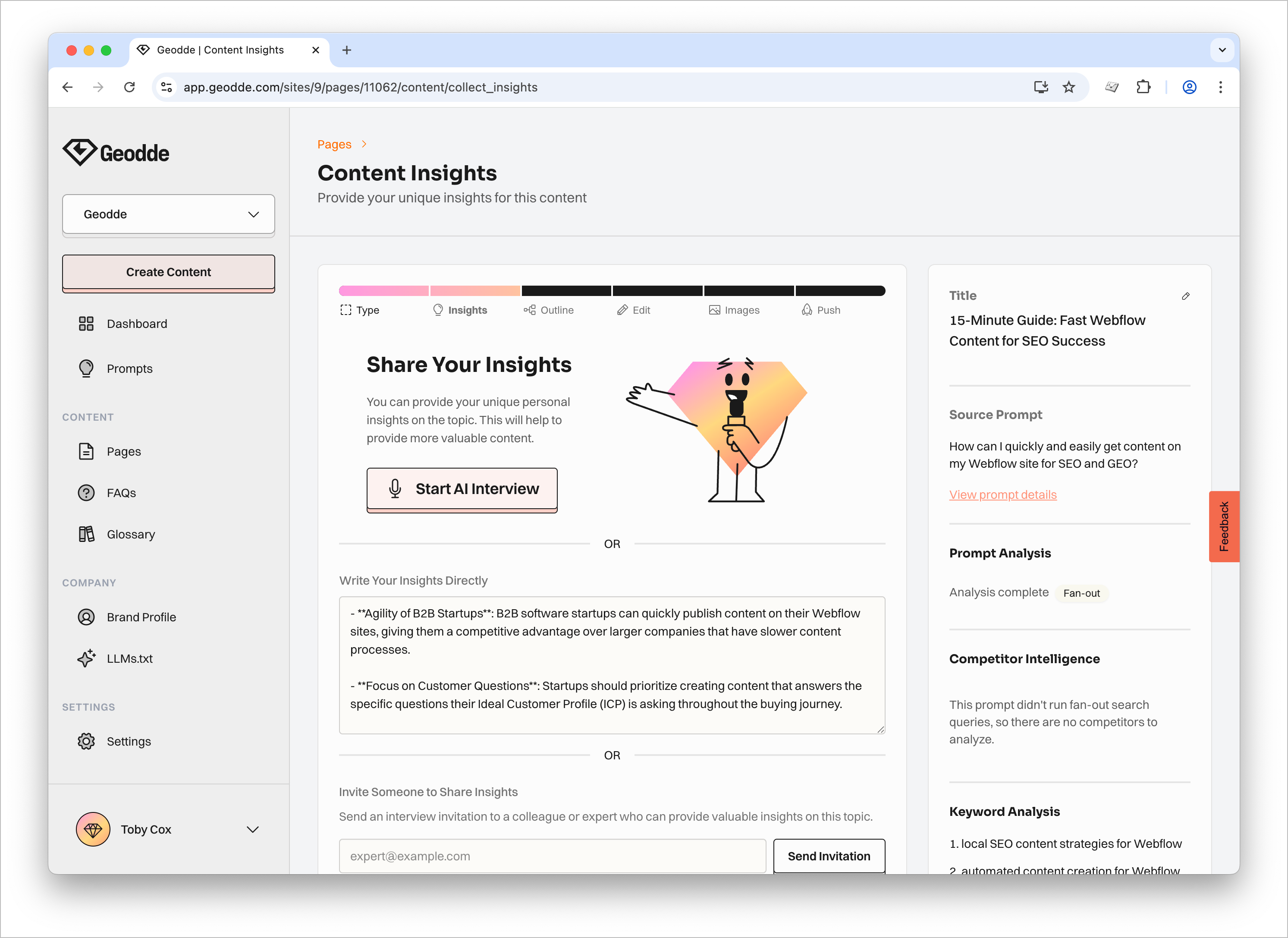
Task: Expand the Geodde site selector dropdown
Action: pyautogui.click(x=168, y=214)
